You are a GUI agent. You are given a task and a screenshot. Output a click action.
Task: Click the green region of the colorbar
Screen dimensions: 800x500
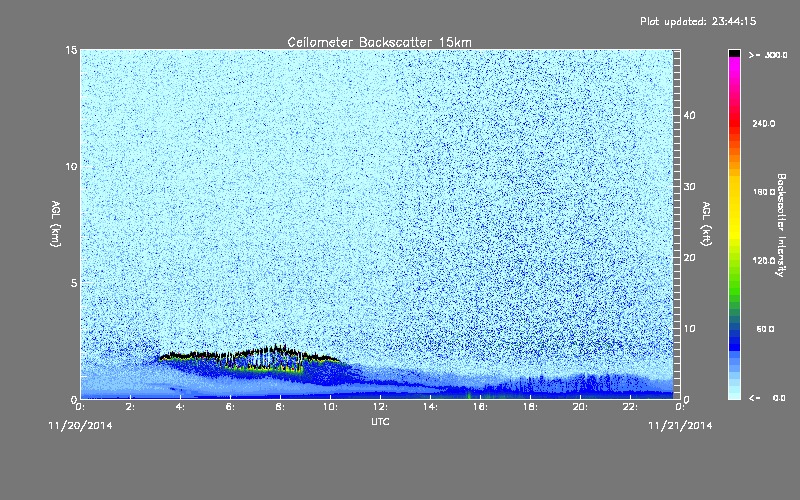point(734,288)
